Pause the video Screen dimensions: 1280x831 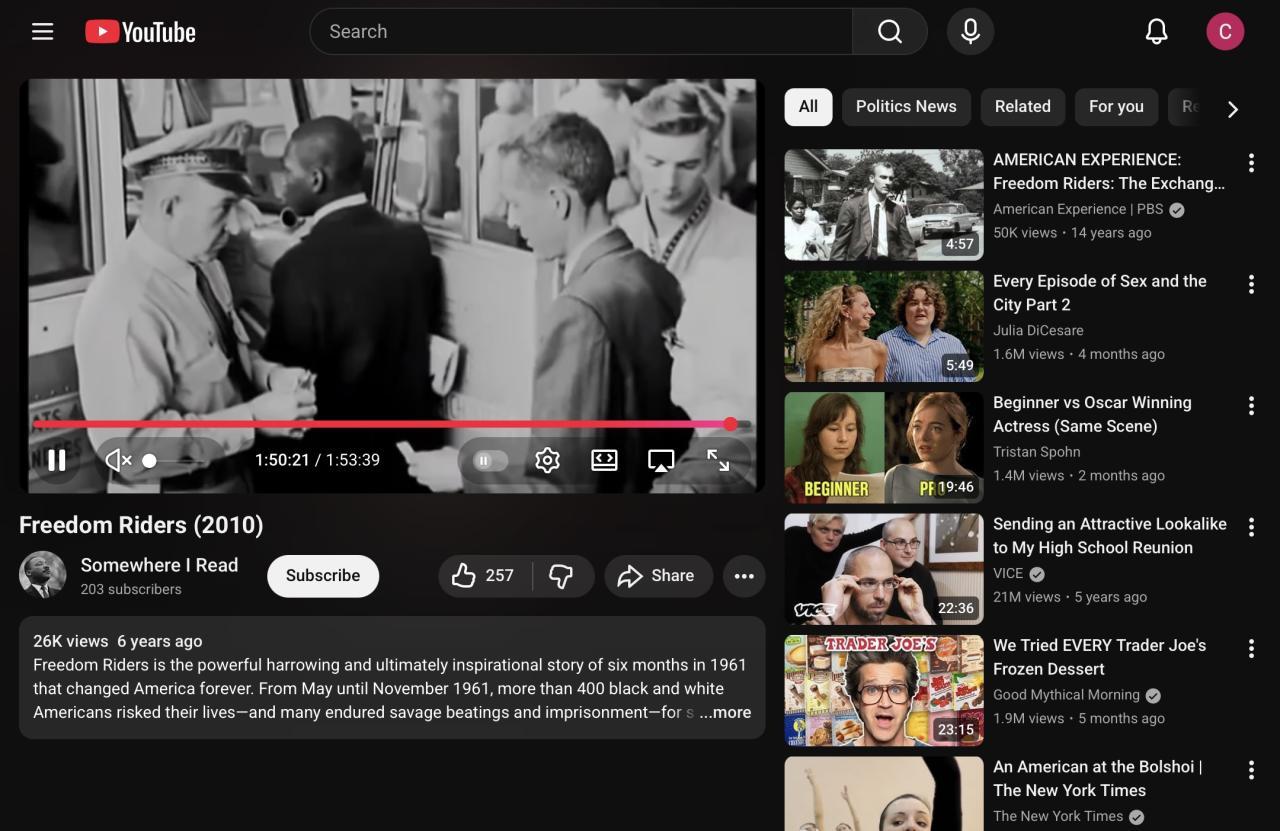(57, 460)
